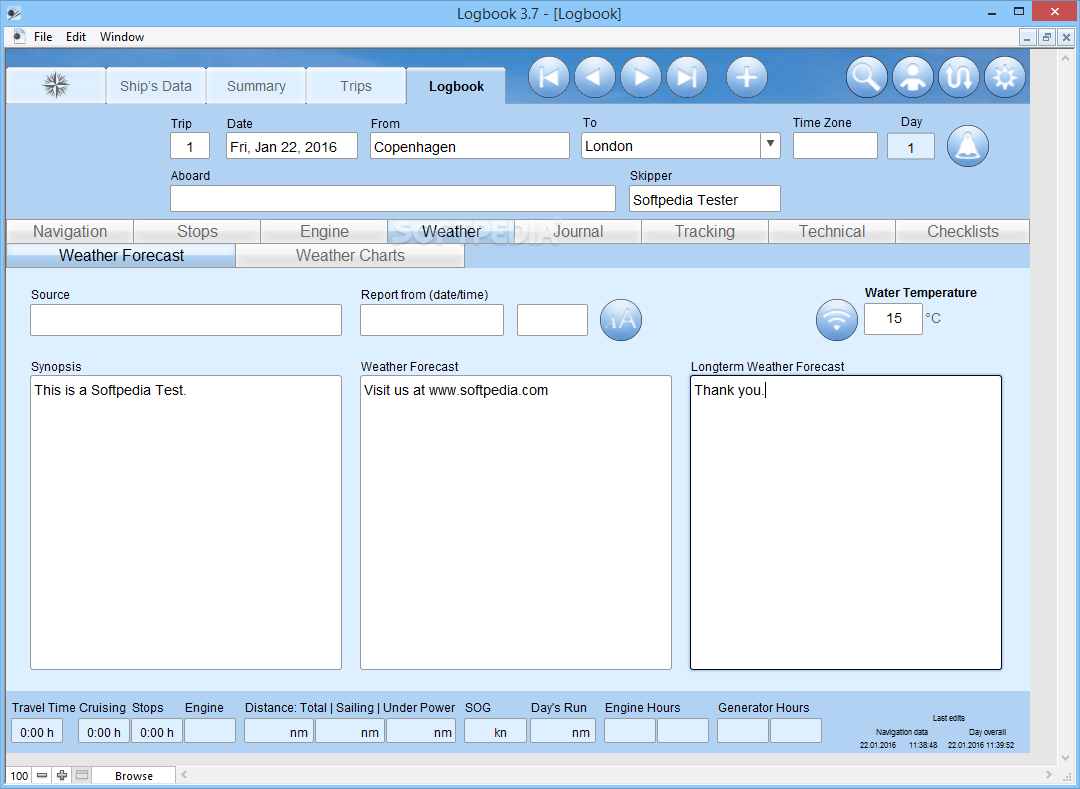
Task: Open the Stops sub-tab
Action: [x=197, y=231]
